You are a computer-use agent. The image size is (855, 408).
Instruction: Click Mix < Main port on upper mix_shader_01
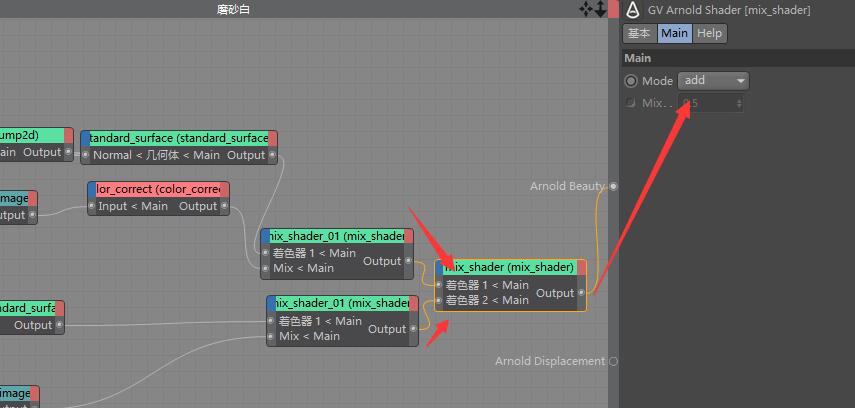click(265, 268)
